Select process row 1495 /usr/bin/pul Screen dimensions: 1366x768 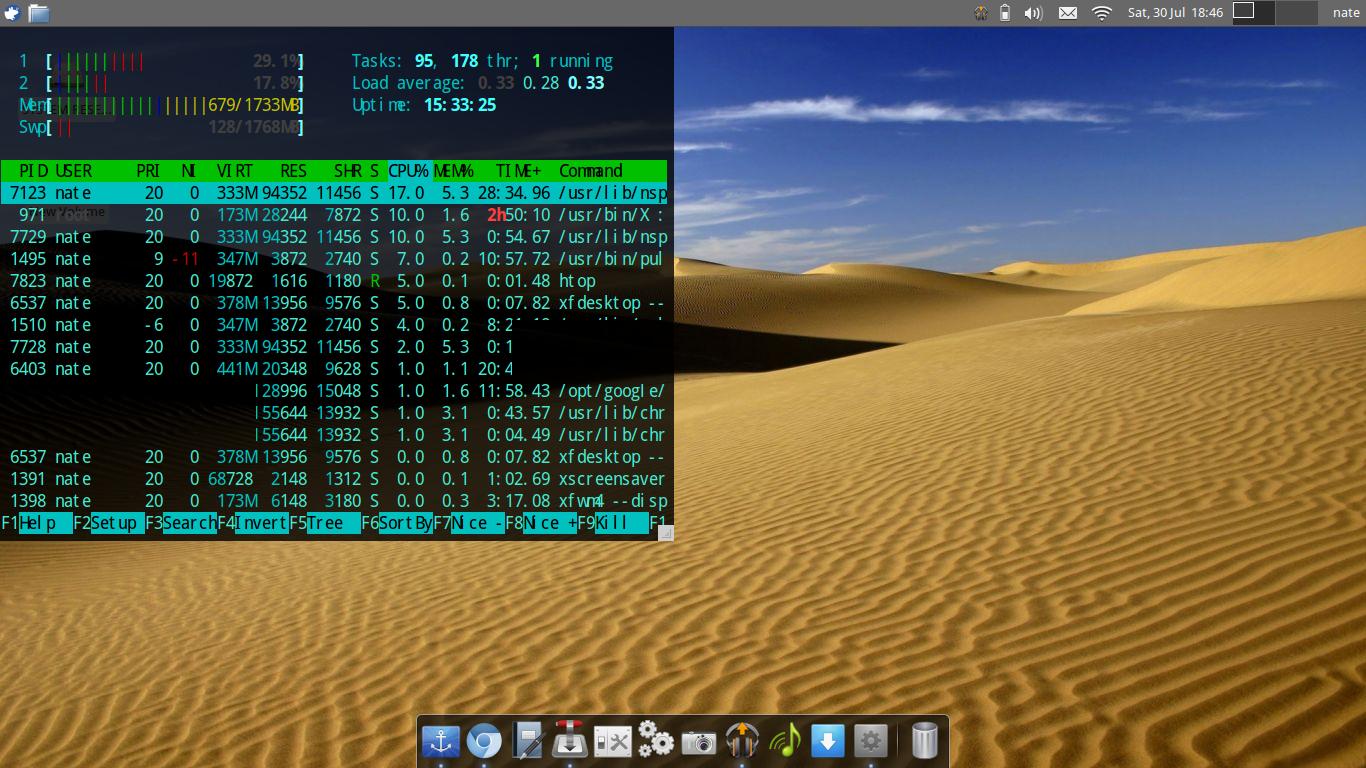(x=334, y=259)
